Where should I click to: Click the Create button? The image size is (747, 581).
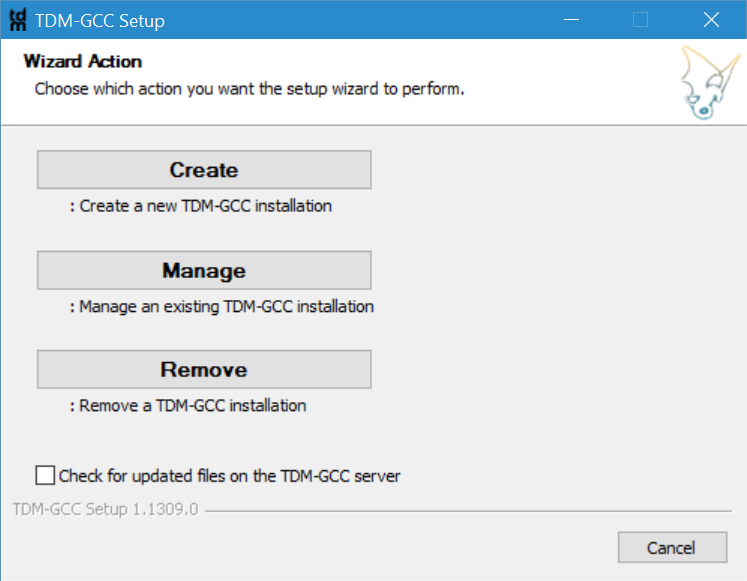pos(204,170)
